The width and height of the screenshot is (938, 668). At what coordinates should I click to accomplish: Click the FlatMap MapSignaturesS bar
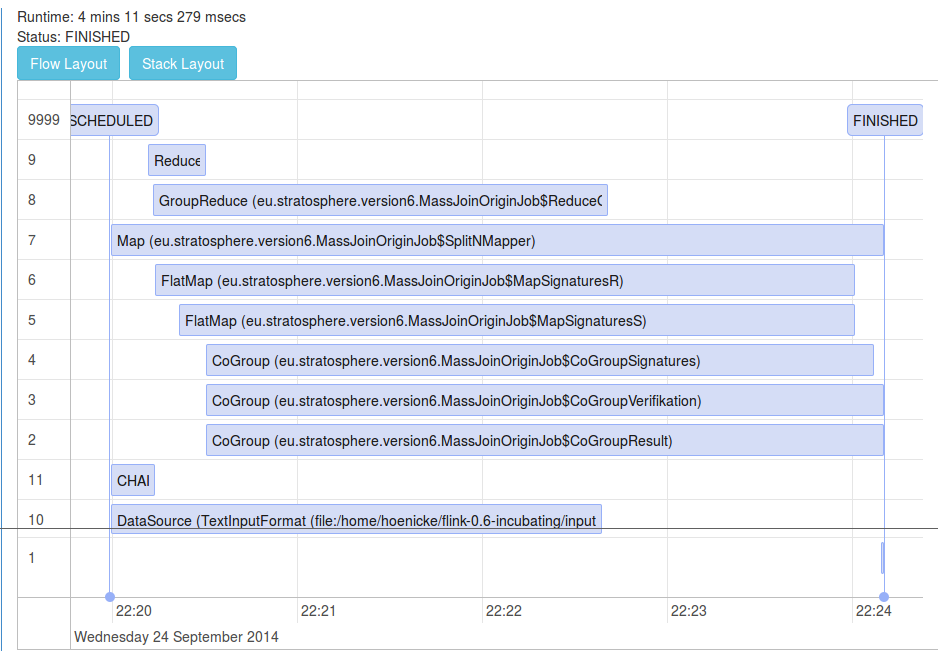coord(517,321)
